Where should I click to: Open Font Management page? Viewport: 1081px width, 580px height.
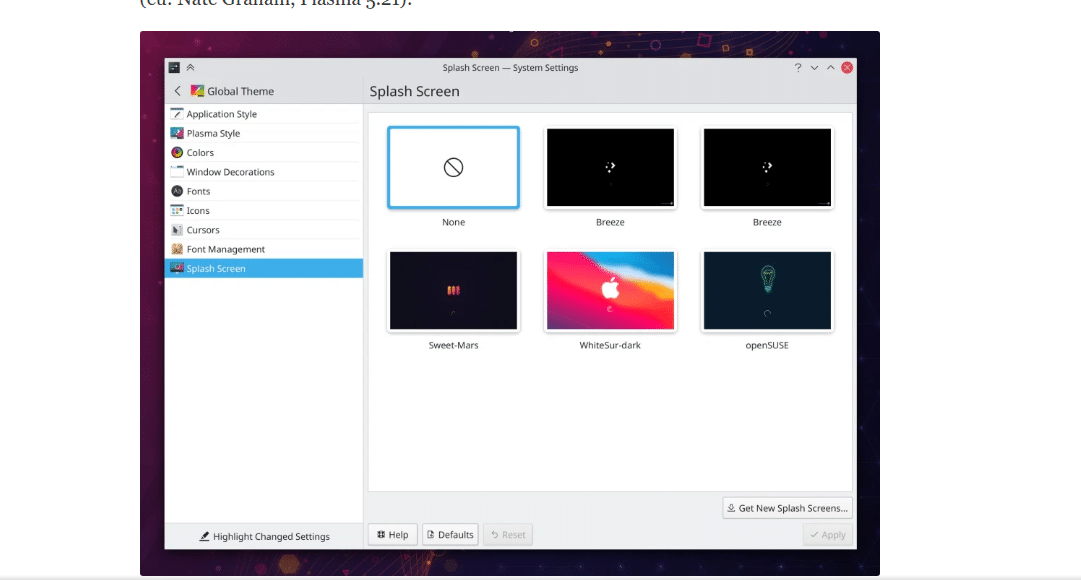pyautogui.click(x=264, y=249)
